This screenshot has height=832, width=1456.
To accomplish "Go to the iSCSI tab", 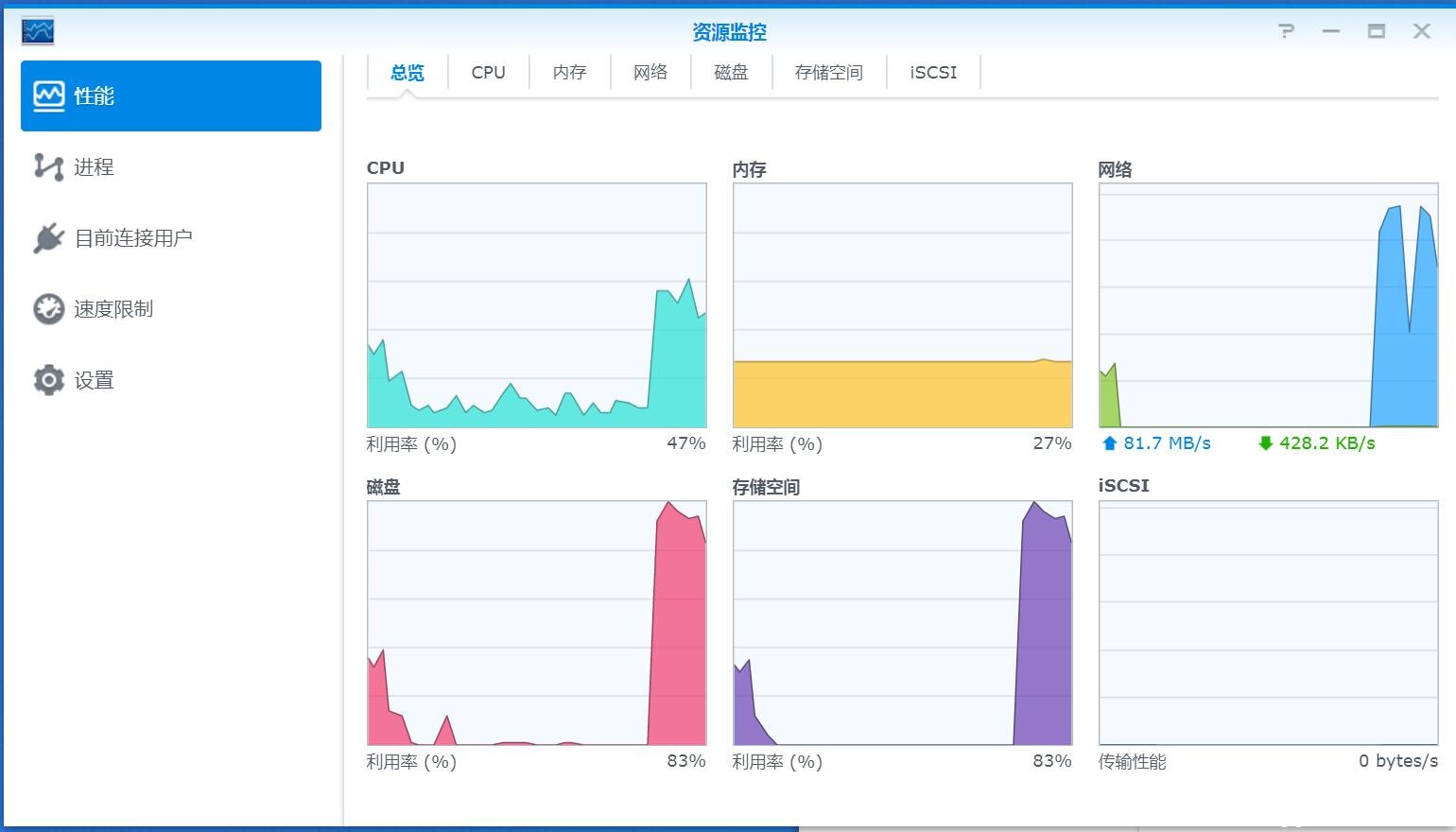I will (x=933, y=73).
